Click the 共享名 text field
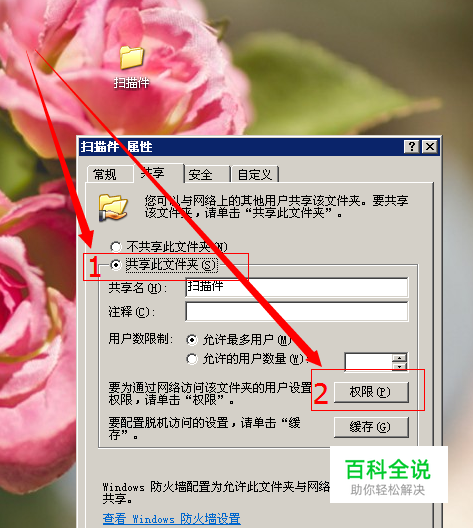This screenshot has width=473, height=528. pyautogui.click(x=297, y=287)
